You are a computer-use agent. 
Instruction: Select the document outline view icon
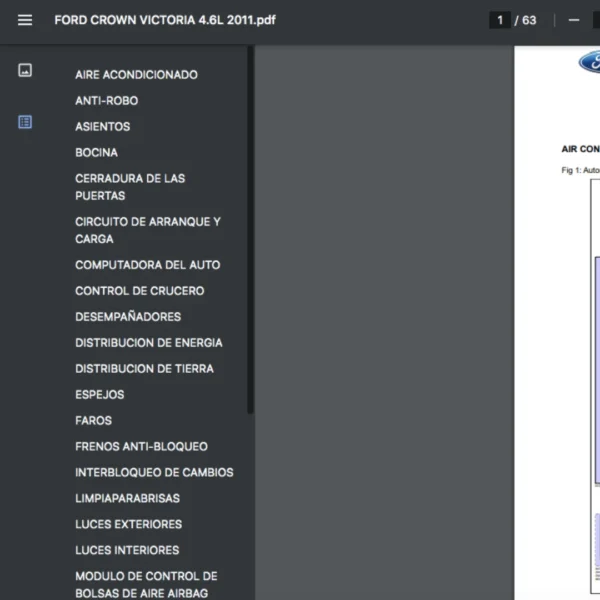pos(25,122)
